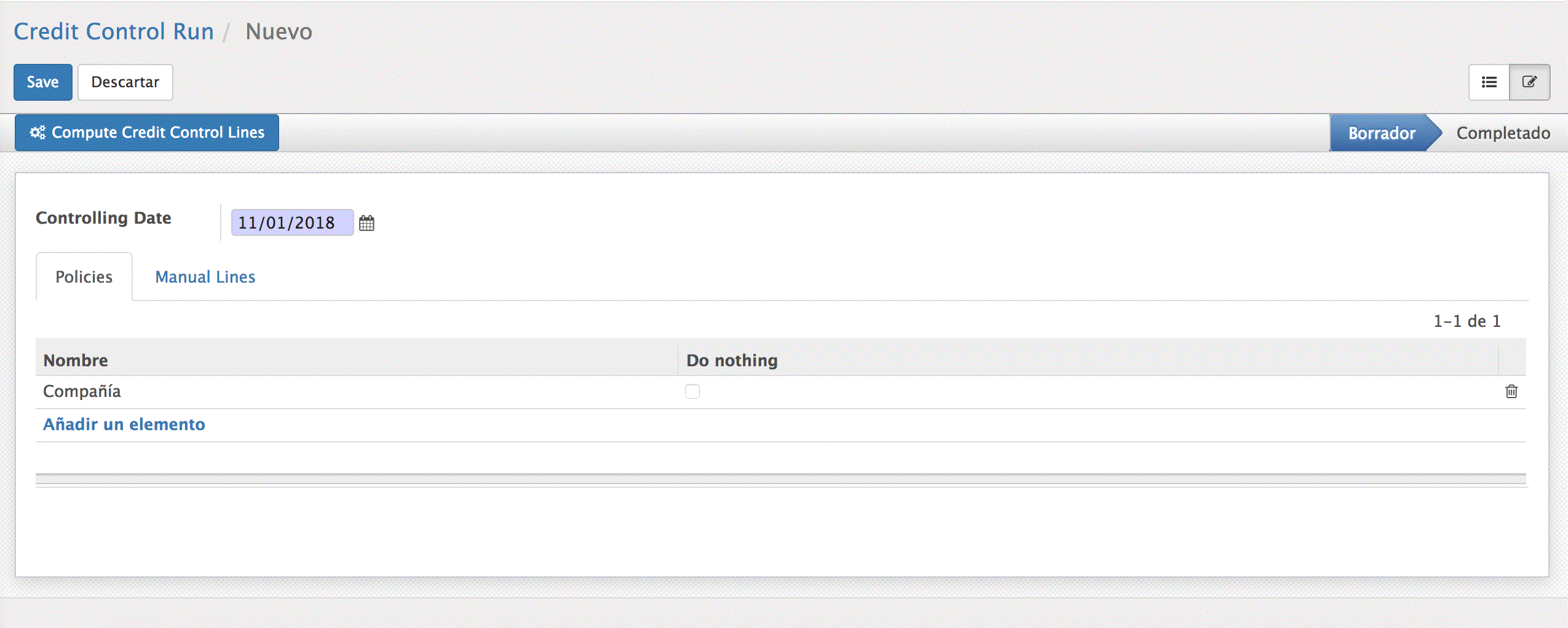Select the Compañía row name cell
This screenshot has height=628, width=1568.
(82, 391)
